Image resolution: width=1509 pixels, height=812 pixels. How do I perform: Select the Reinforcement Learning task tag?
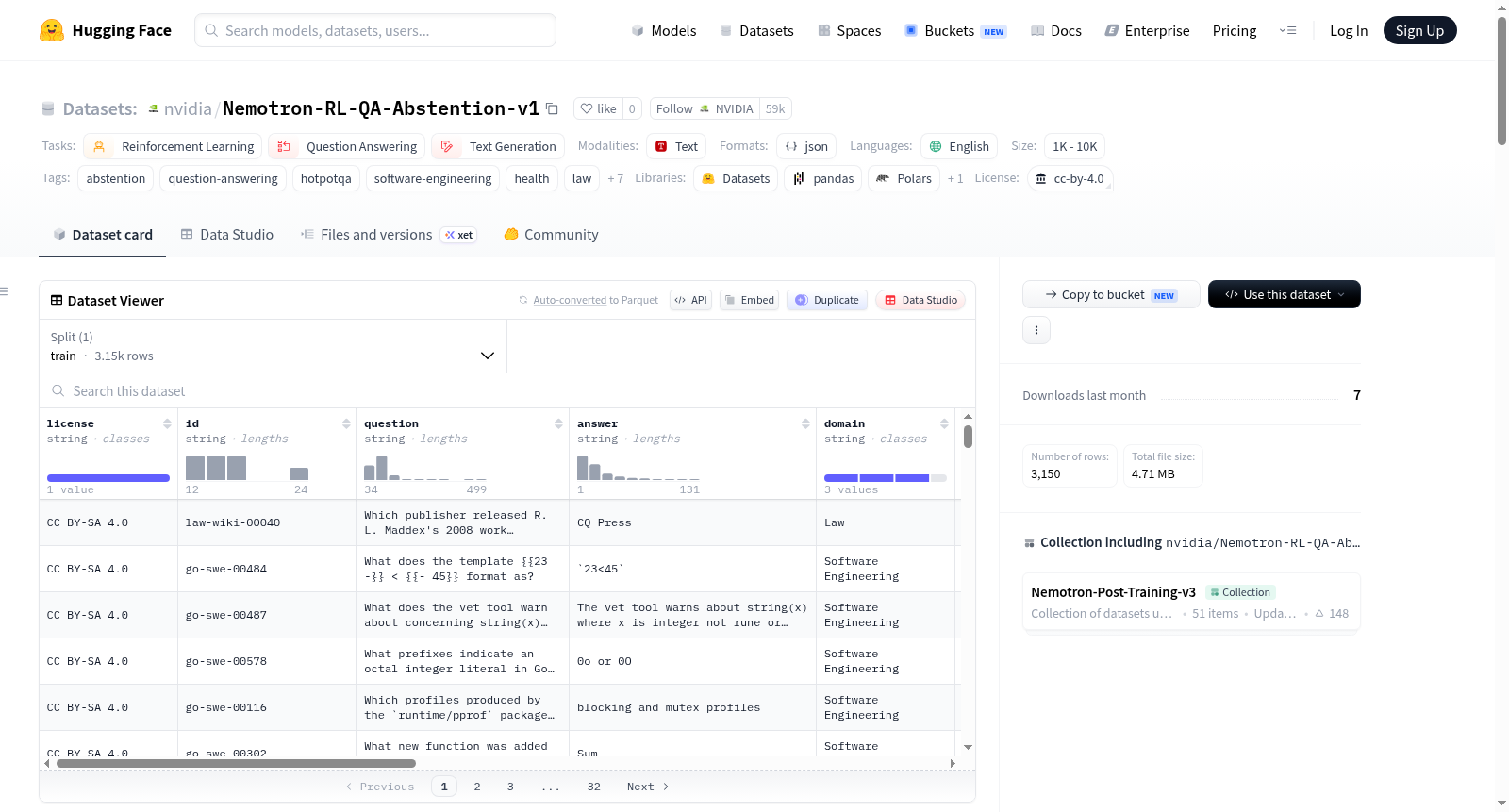(x=174, y=146)
